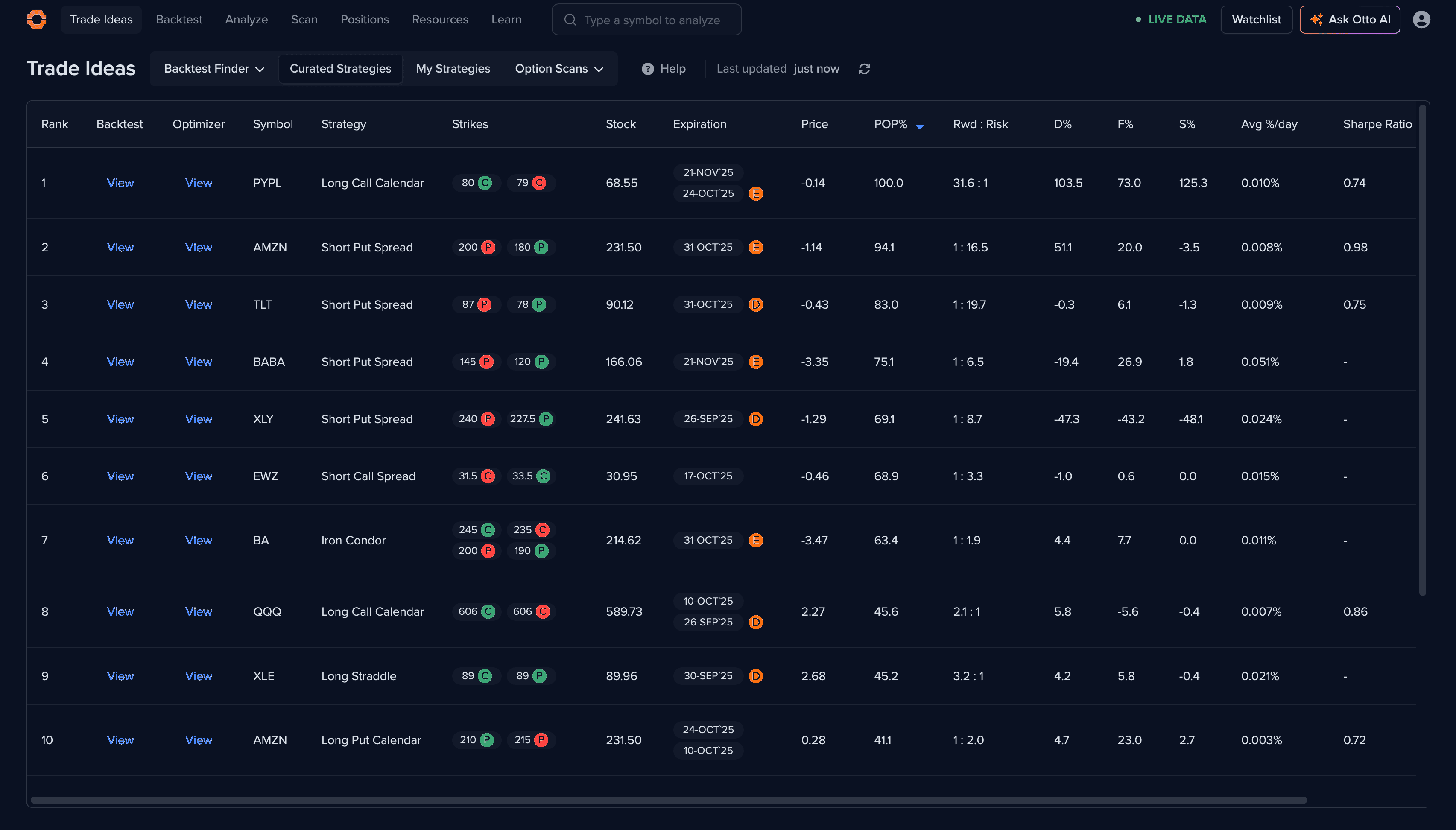Open Optimizer View link for TLT
Image resolution: width=1456 pixels, height=830 pixels.
pyautogui.click(x=199, y=304)
